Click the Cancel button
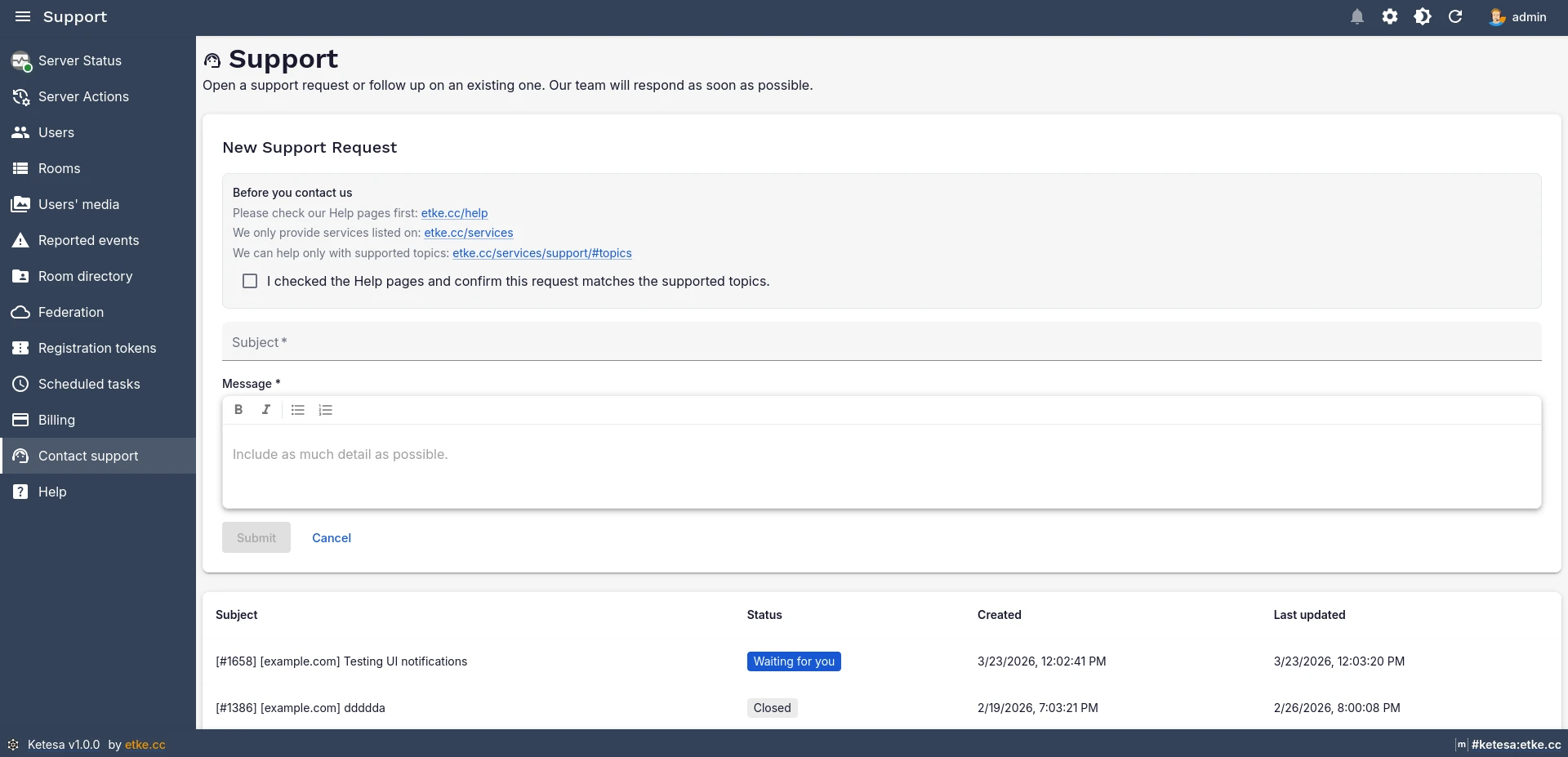1568x757 pixels. (x=331, y=537)
